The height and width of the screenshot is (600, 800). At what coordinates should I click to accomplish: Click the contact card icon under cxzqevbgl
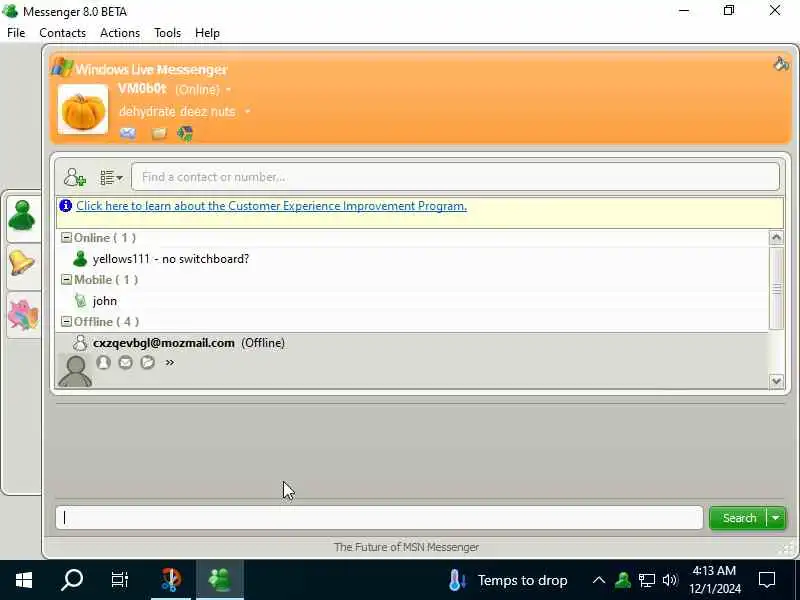104,362
